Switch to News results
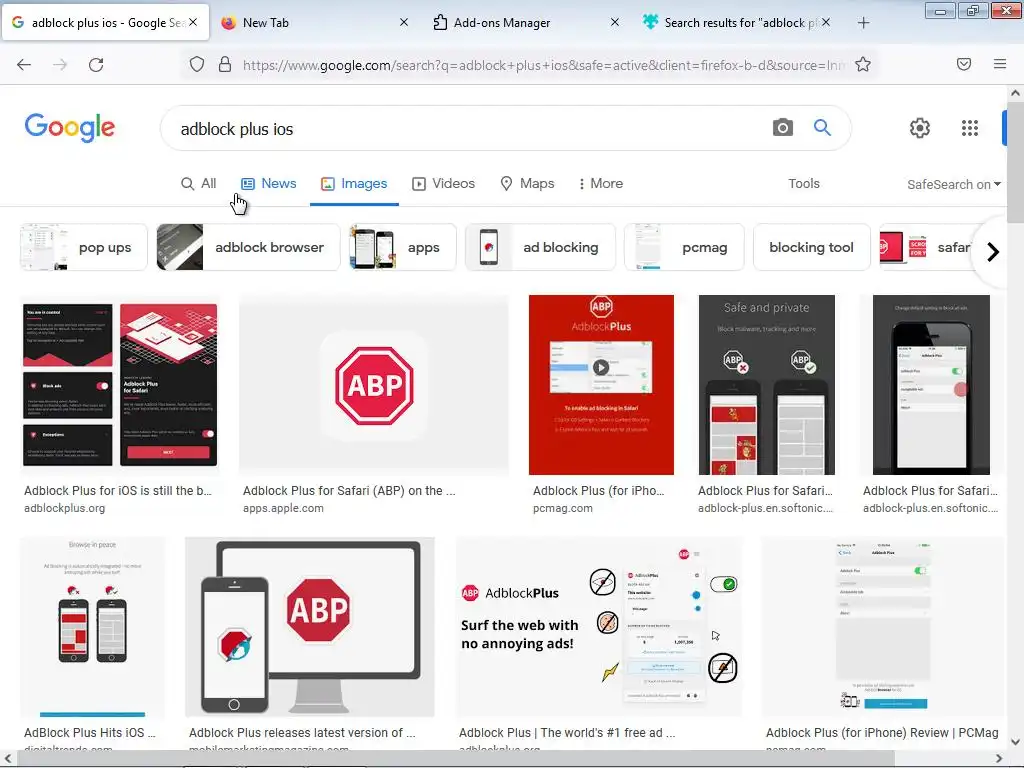The height and width of the screenshot is (768, 1024). click(269, 184)
